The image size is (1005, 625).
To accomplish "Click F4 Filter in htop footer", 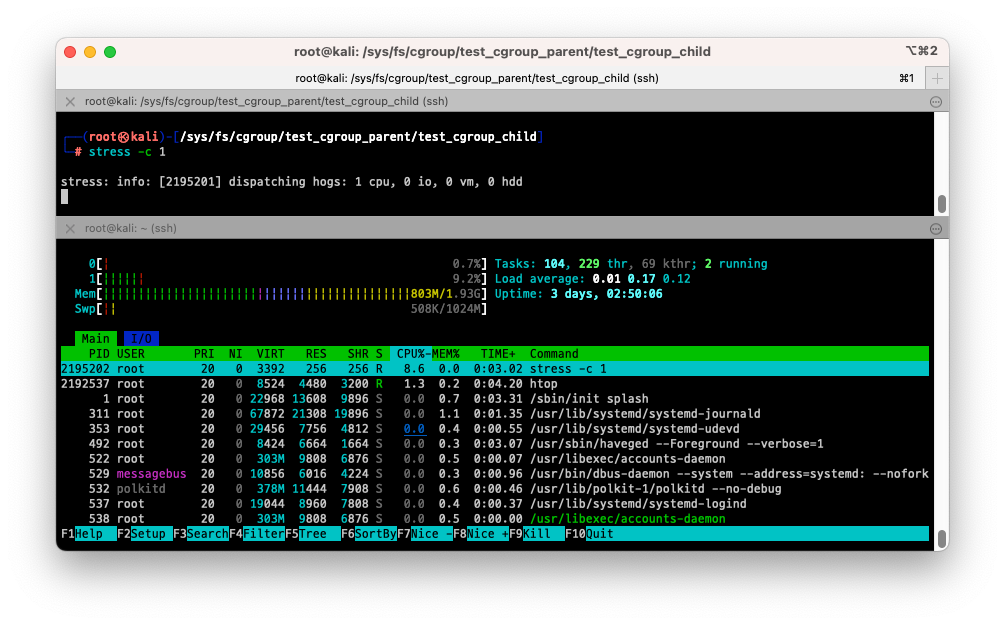I will coord(256,534).
